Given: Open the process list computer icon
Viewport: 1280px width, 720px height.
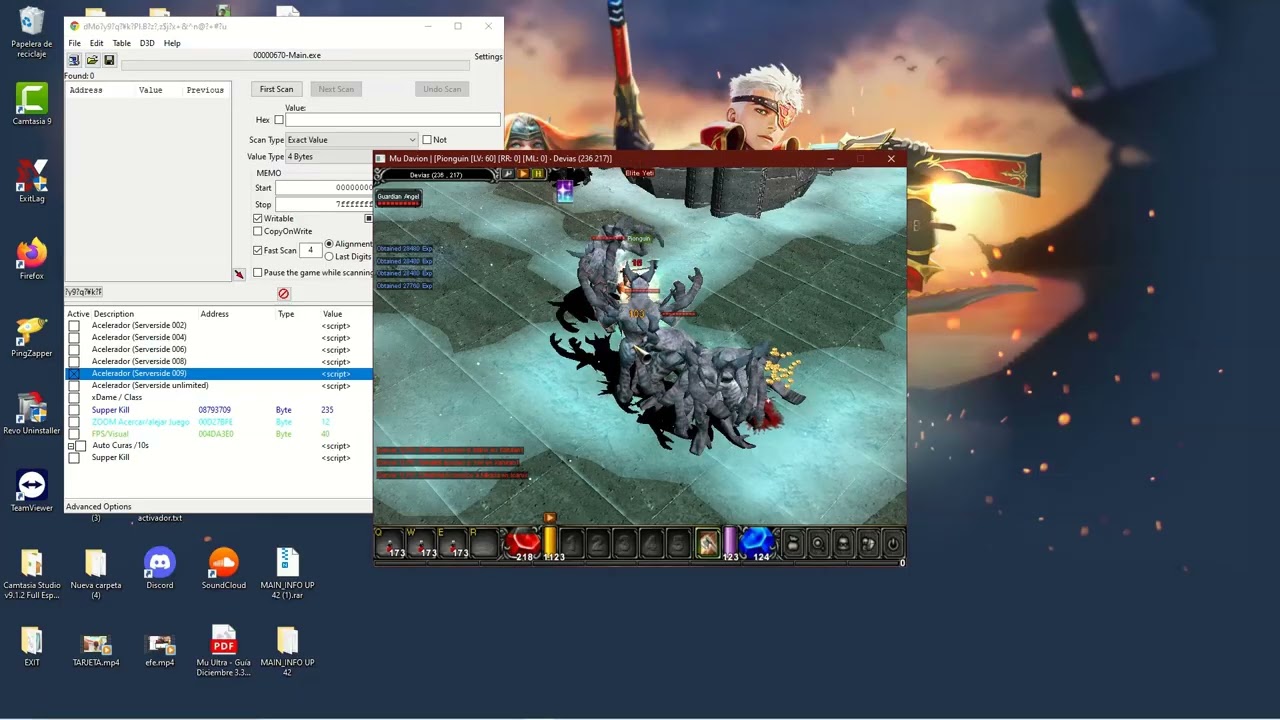Looking at the screenshot, I should (74, 60).
